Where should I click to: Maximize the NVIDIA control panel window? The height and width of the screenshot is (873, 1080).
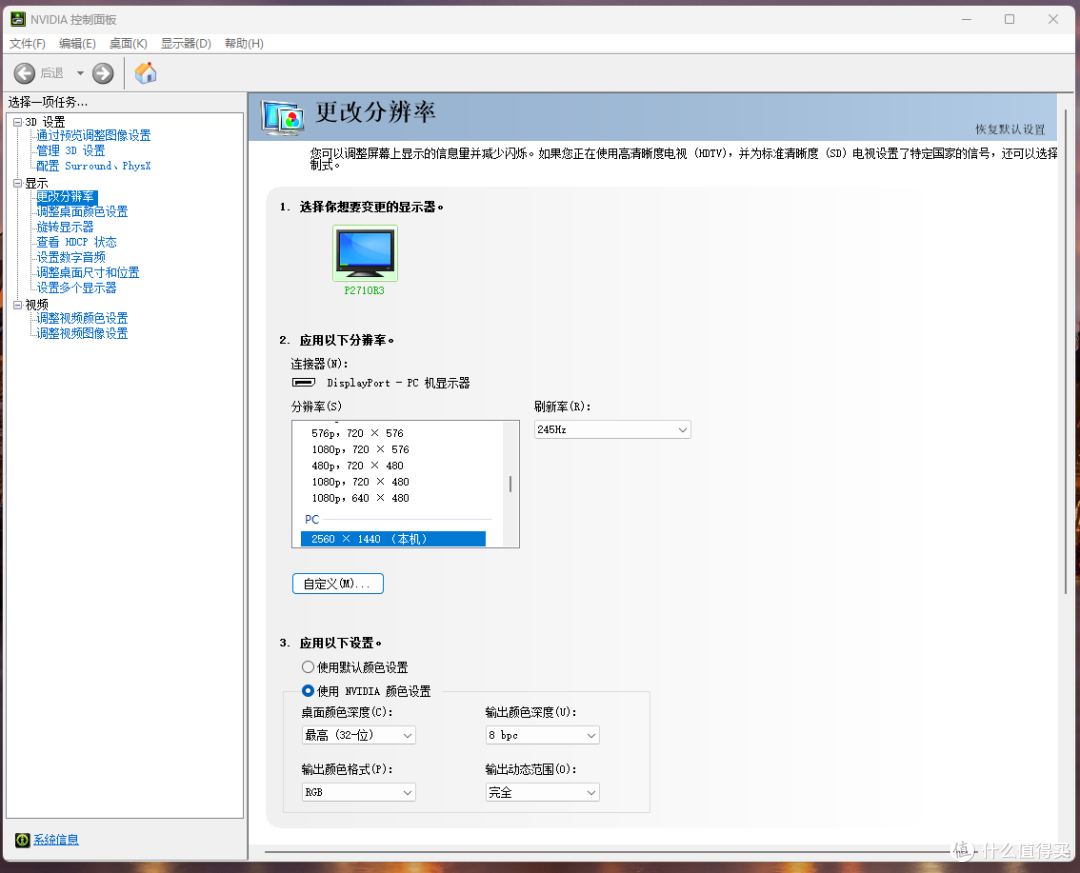click(x=1010, y=19)
